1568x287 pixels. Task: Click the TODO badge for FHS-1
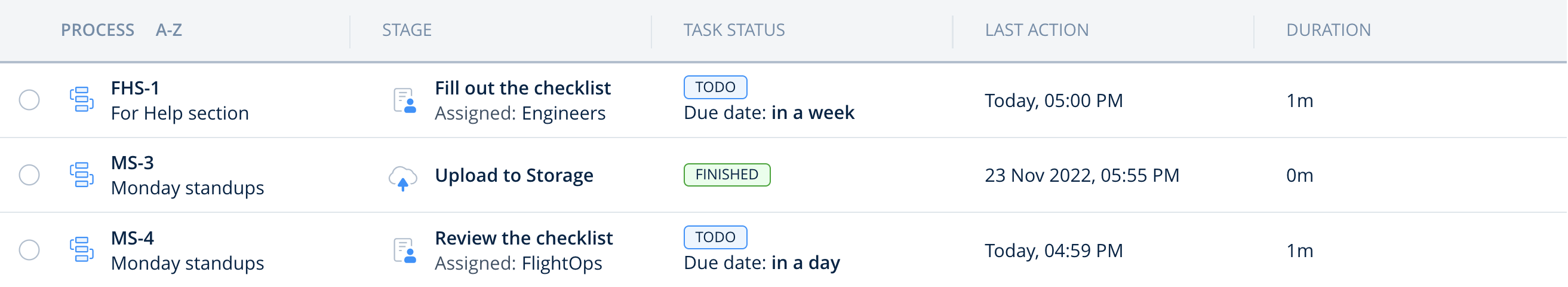point(715,87)
